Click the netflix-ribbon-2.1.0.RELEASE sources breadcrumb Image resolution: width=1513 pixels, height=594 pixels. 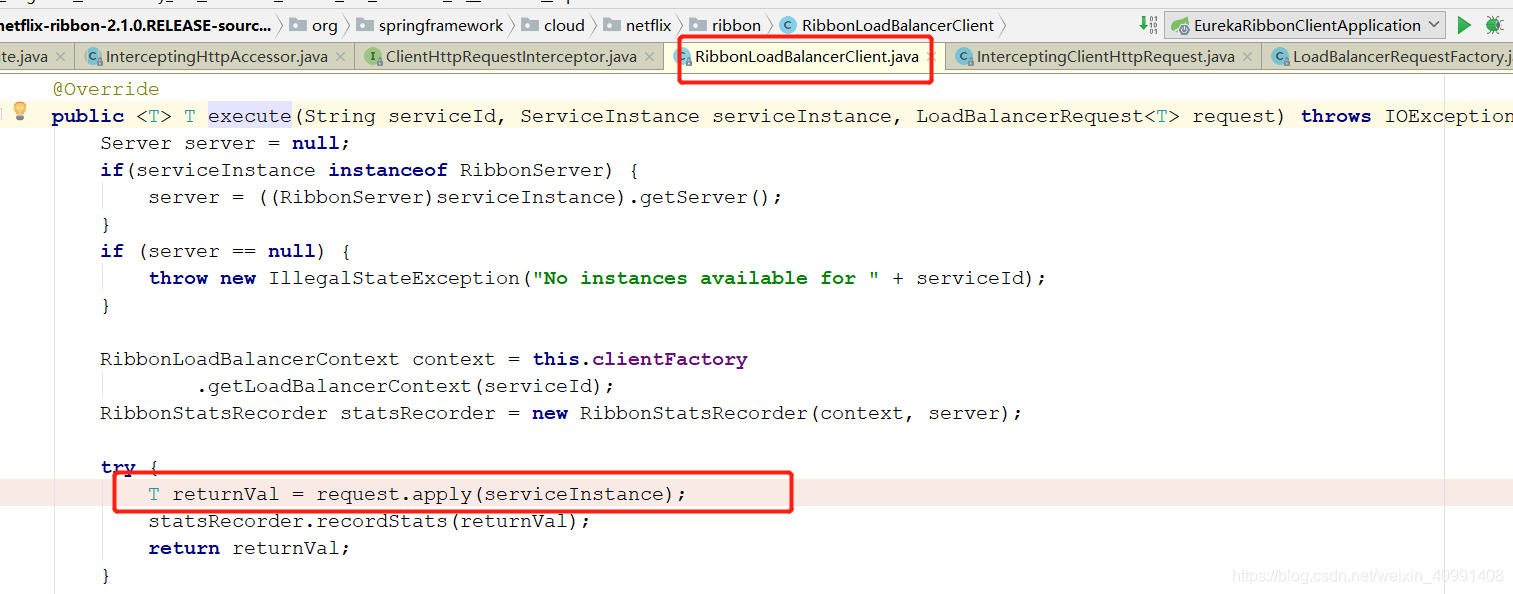[x=135, y=25]
